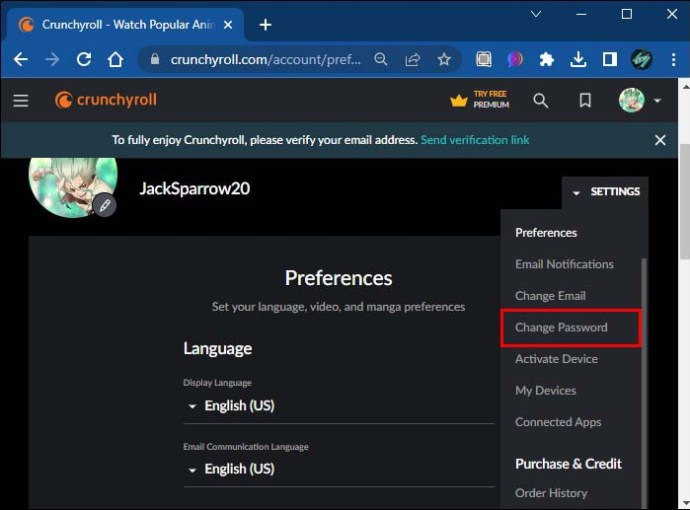The height and width of the screenshot is (510, 690).
Task: Open the browser home page
Action: click(115, 59)
